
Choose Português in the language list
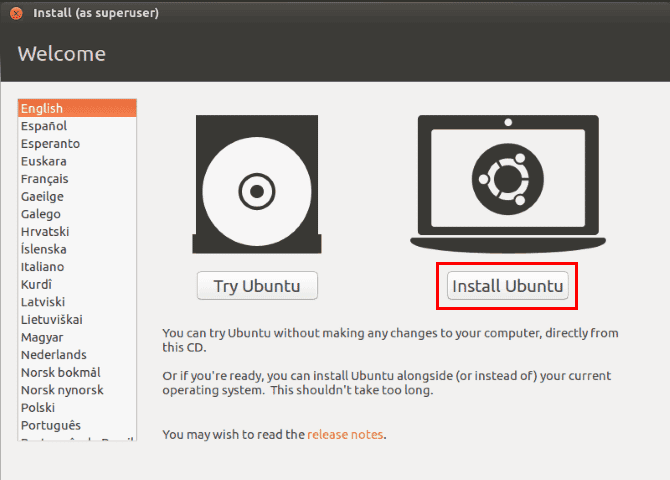point(77,425)
